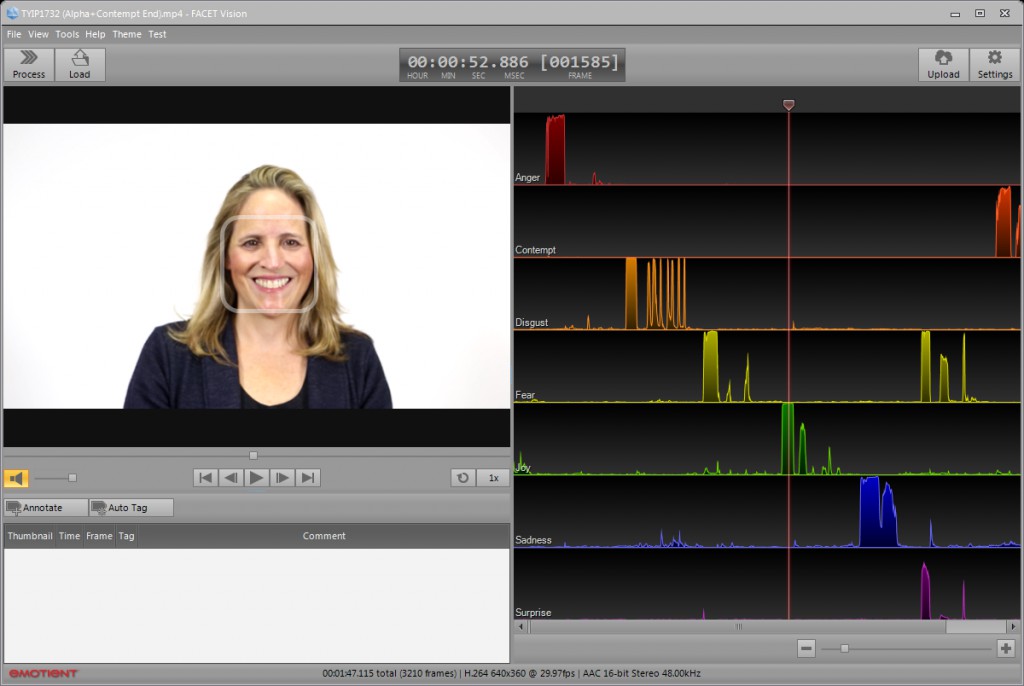Click the Joy track label
Viewport: 1024px width, 686px height.
pyautogui.click(x=522, y=468)
